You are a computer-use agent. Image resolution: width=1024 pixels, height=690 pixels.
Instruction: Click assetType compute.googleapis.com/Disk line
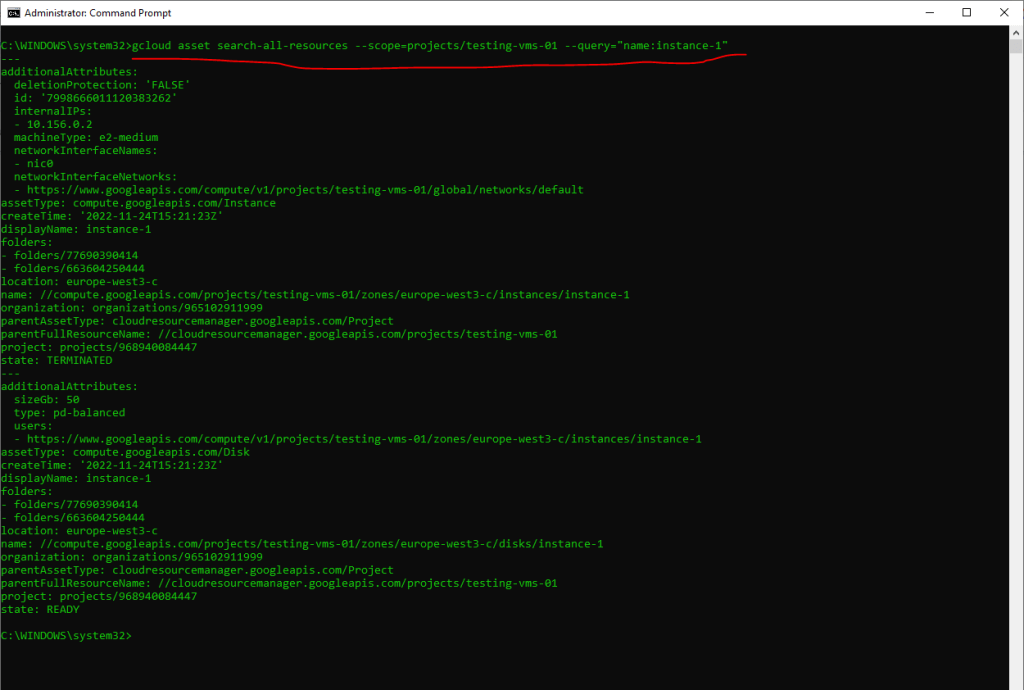pos(125,452)
